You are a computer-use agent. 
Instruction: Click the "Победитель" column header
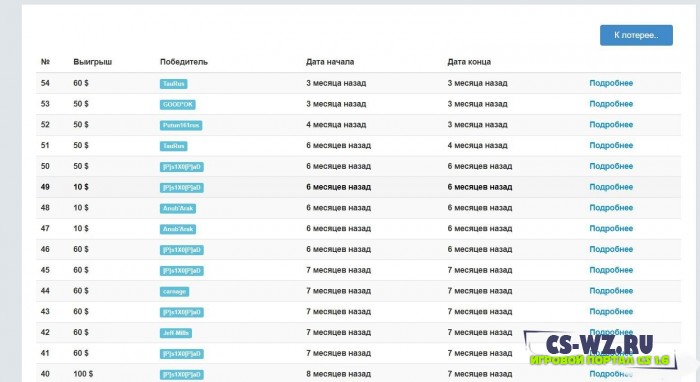[184, 62]
